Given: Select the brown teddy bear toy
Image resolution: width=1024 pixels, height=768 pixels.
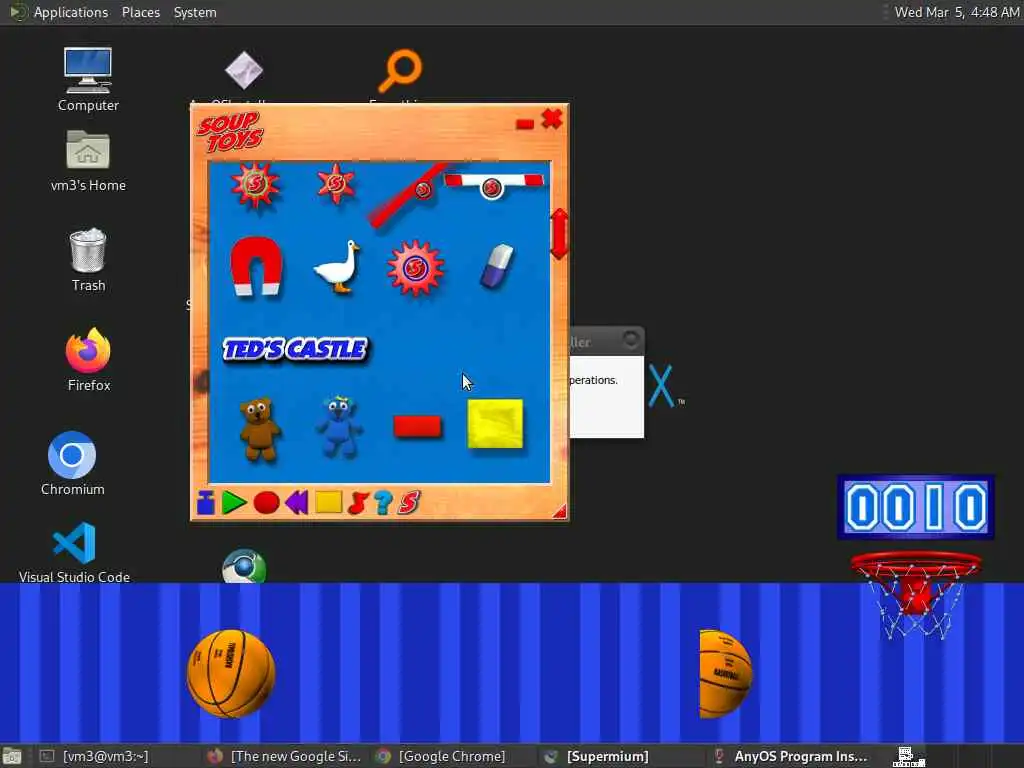Looking at the screenshot, I should (260, 430).
